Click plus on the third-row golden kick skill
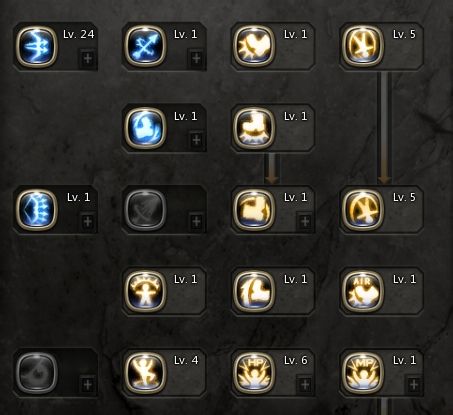The width and height of the screenshot is (453, 415). coord(305,222)
